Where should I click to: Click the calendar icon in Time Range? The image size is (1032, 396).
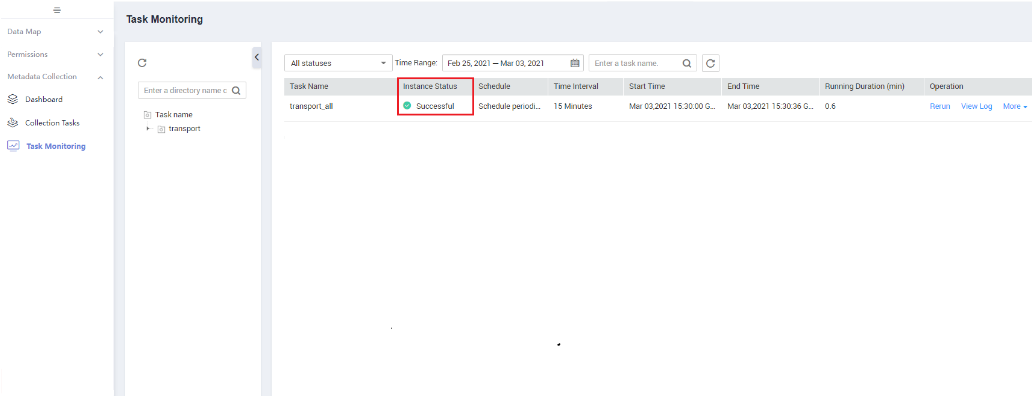(x=575, y=63)
